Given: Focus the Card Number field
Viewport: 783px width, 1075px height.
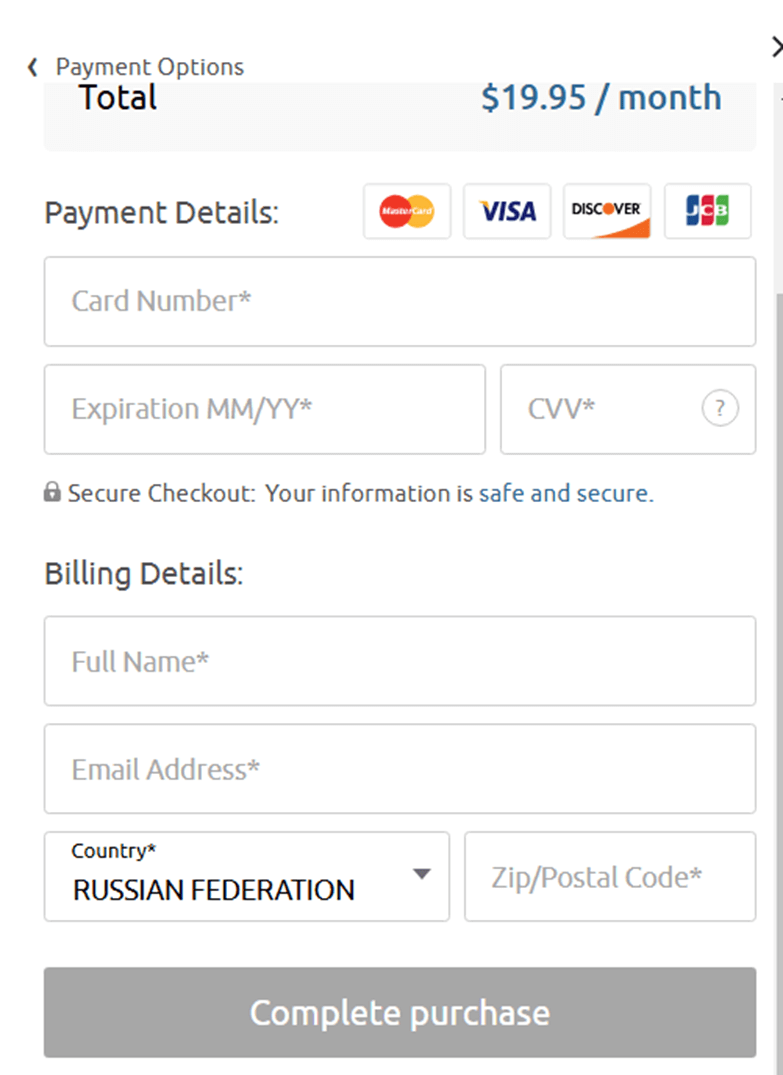Looking at the screenshot, I should pos(399,301).
